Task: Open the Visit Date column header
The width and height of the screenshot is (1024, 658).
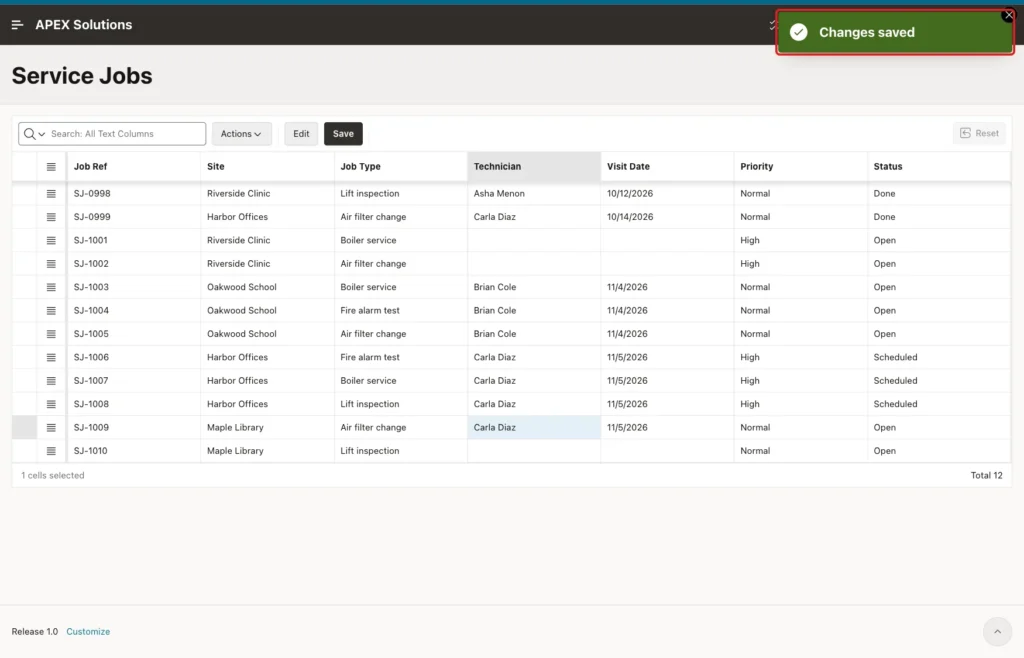Action: (x=667, y=166)
